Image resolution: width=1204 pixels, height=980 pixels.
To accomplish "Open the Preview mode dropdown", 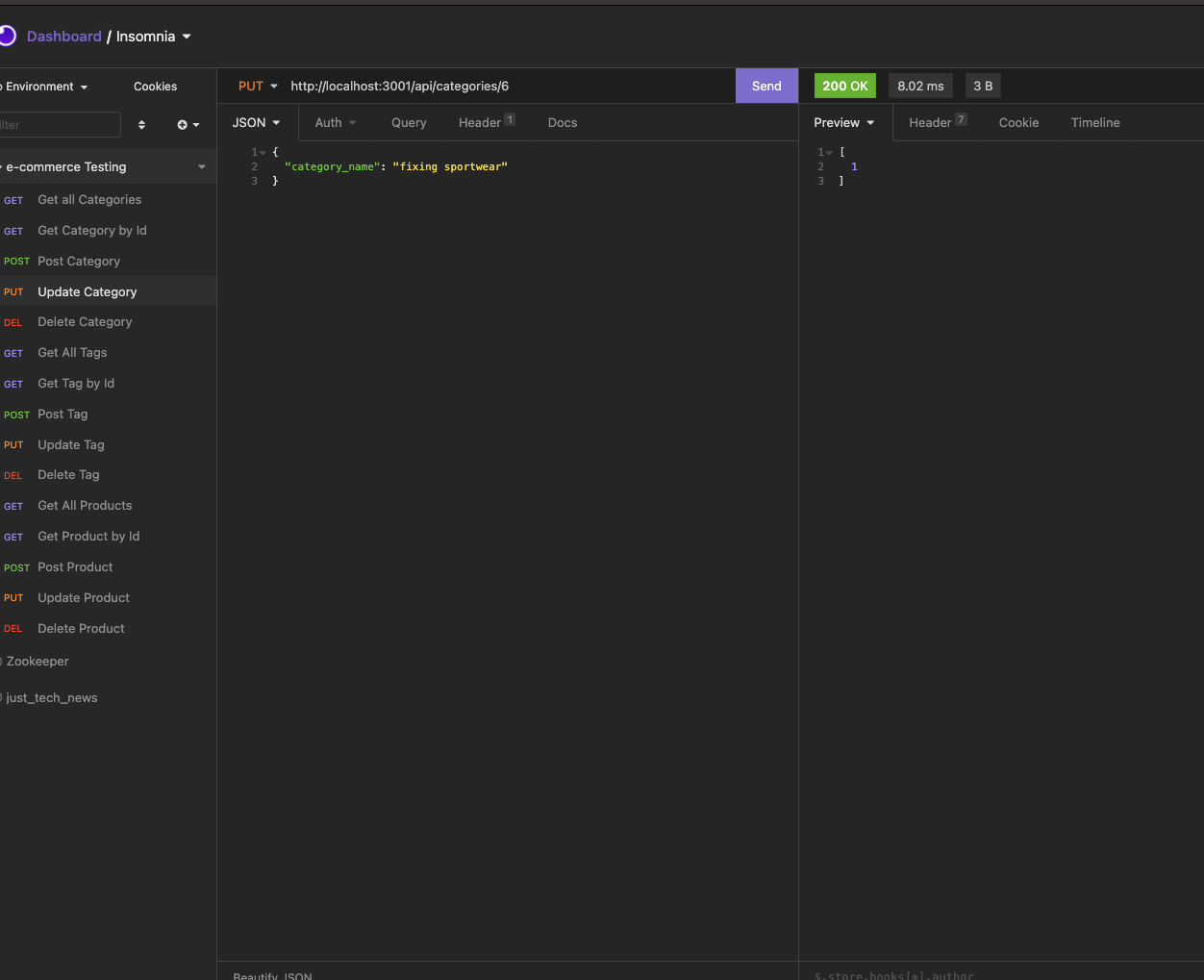I will 844,123.
